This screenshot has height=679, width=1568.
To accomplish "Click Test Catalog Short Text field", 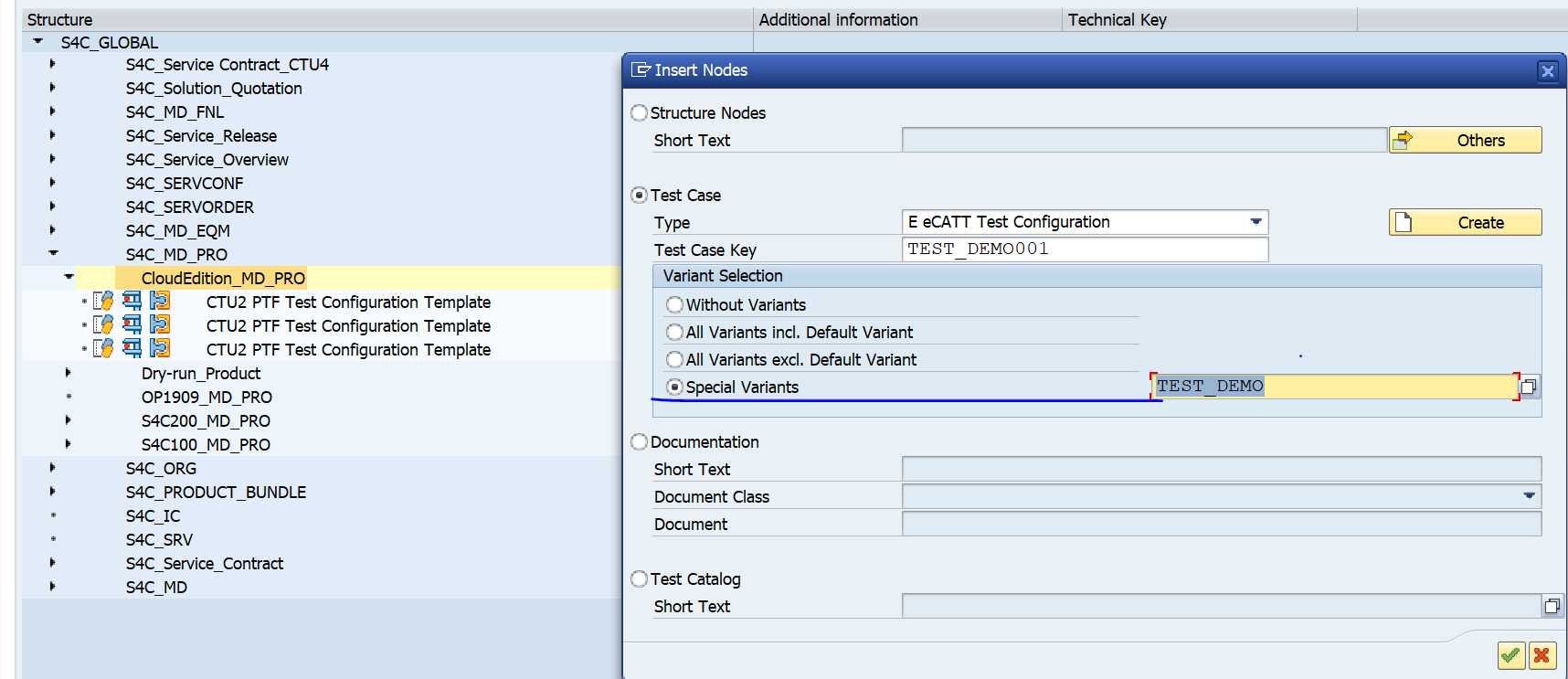I will coord(1221,606).
